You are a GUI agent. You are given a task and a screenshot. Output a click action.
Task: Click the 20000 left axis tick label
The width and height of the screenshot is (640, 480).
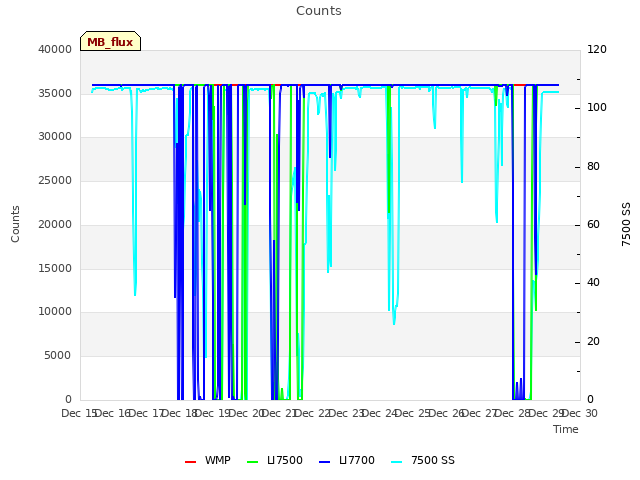coord(55,224)
